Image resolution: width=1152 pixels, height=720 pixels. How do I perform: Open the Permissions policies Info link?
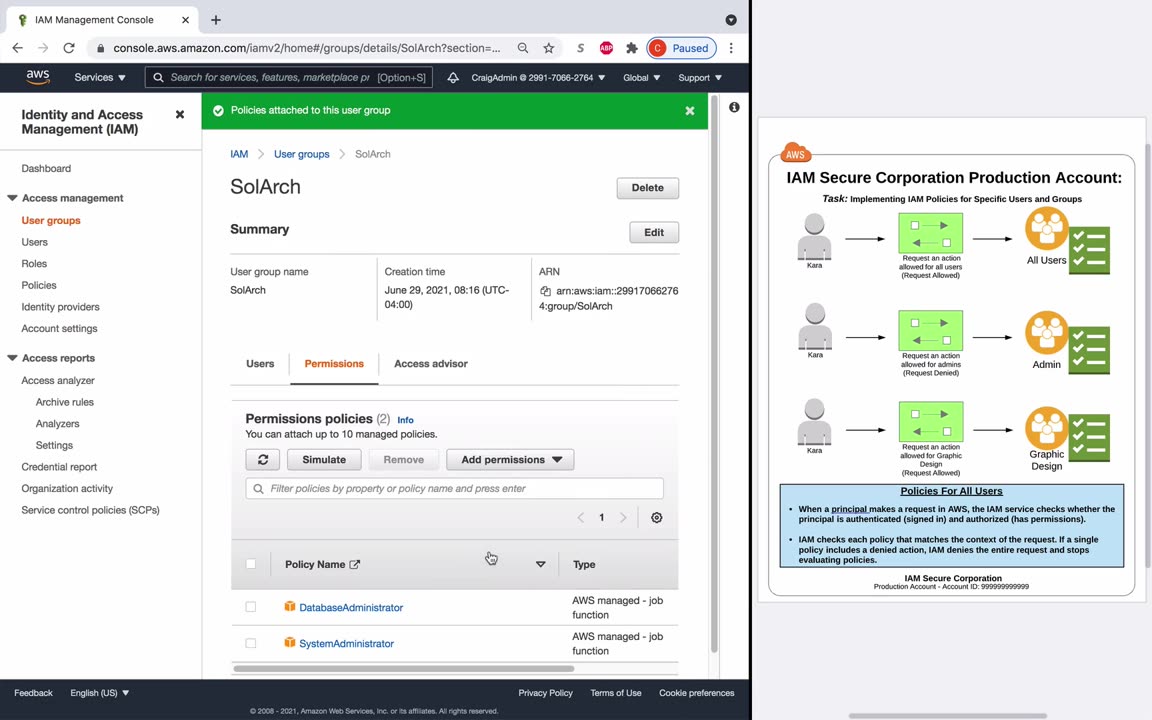point(406,420)
